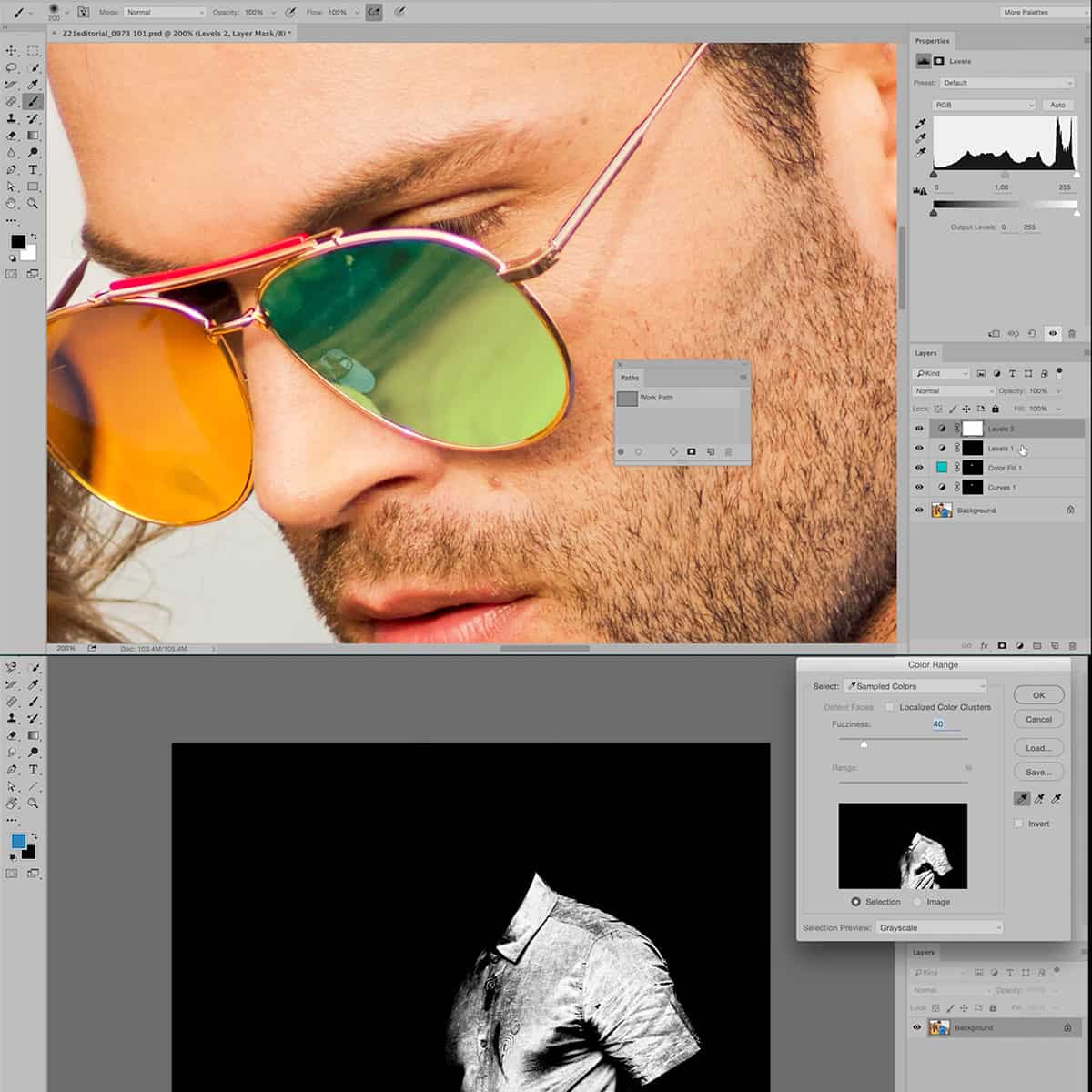Click the Fuzziness slider handle

[x=864, y=743]
